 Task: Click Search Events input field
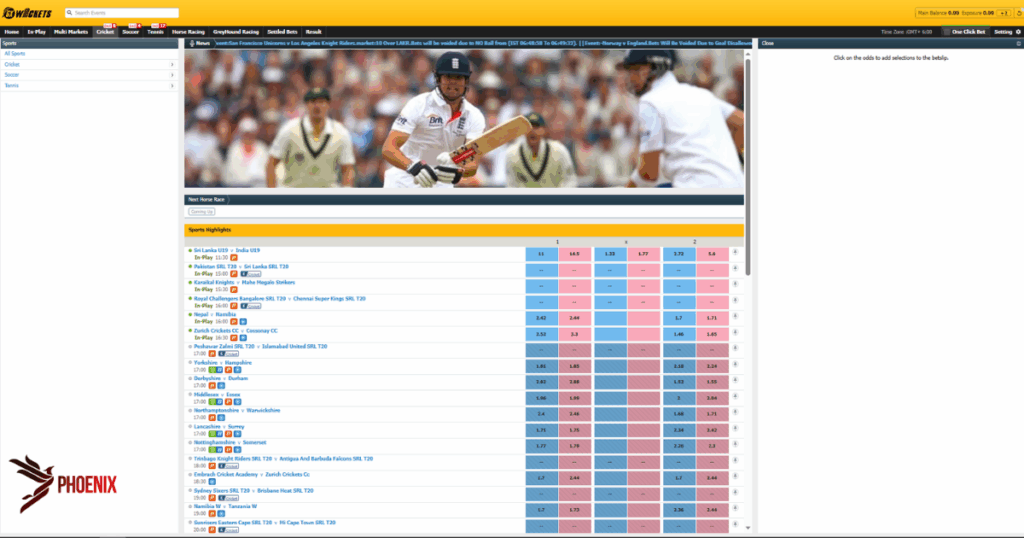pyautogui.click(x=121, y=12)
